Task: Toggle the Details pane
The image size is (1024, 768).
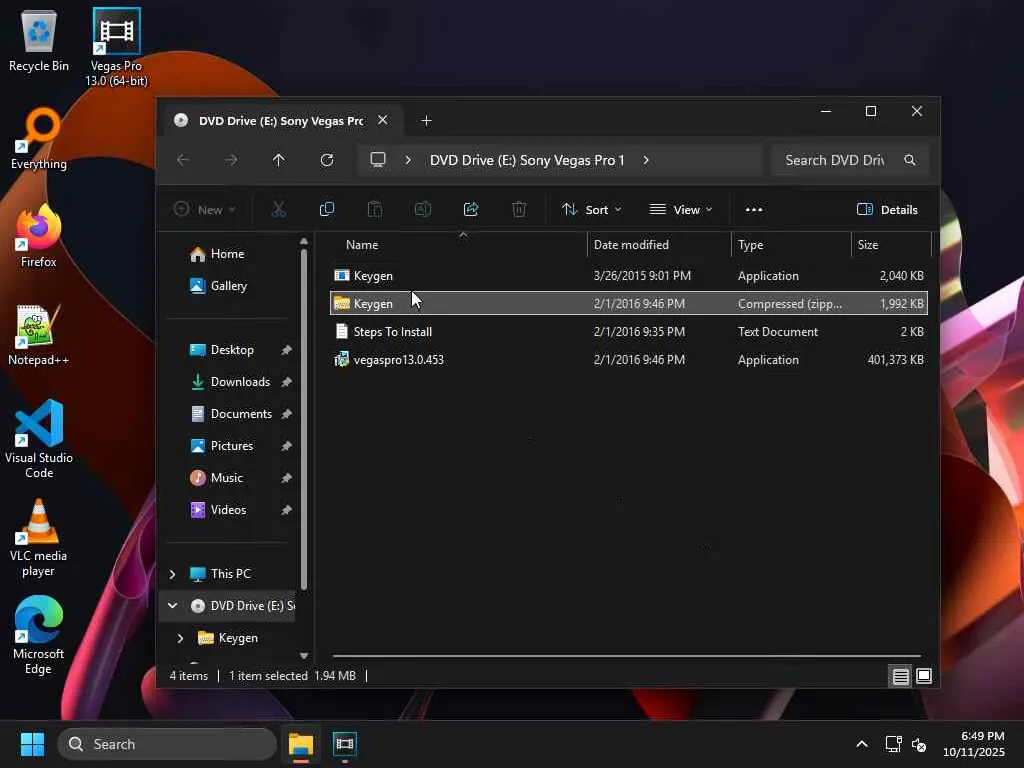Action: [887, 210]
